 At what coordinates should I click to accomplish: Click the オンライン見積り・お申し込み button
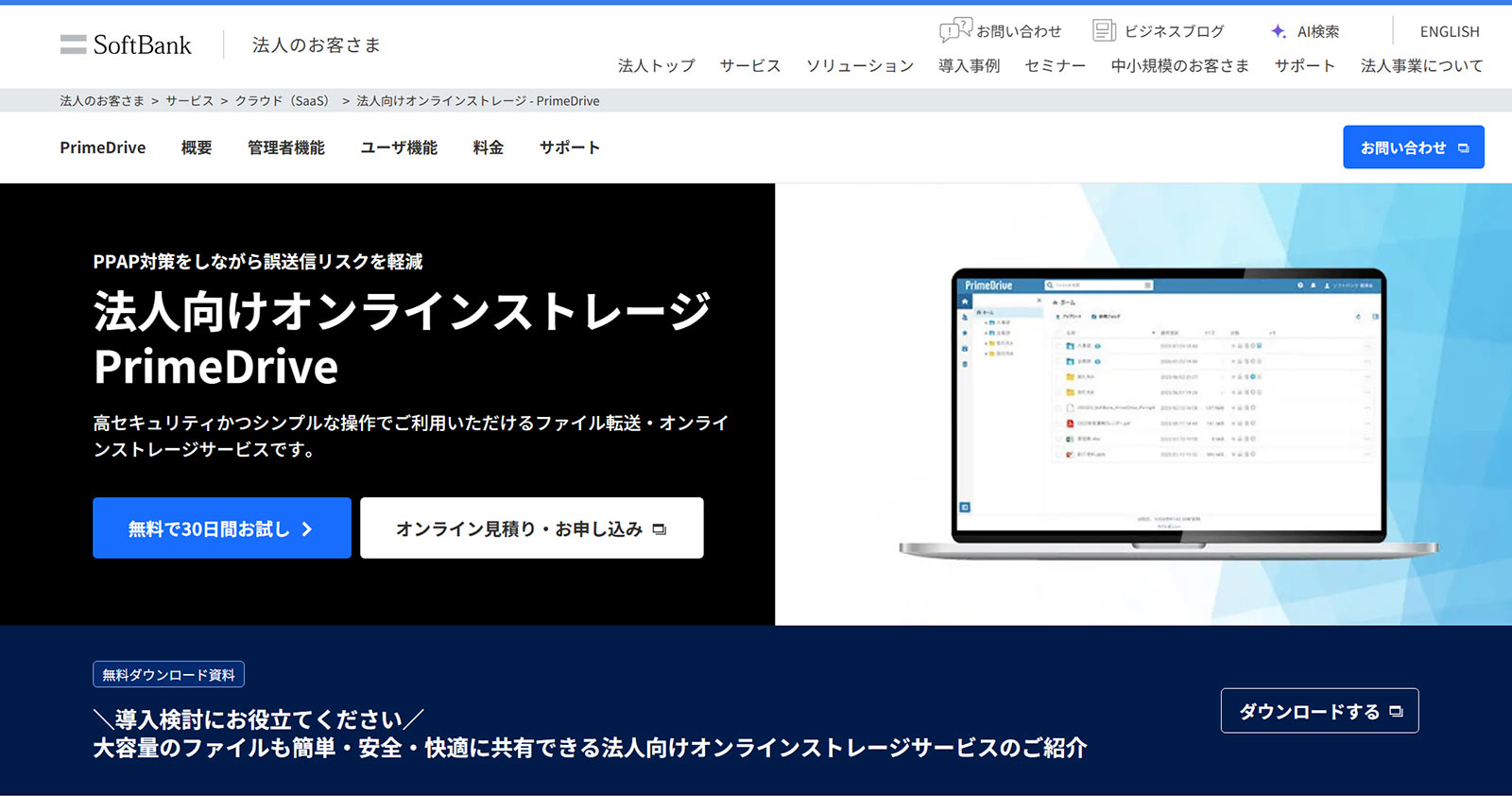pyautogui.click(x=532, y=528)
